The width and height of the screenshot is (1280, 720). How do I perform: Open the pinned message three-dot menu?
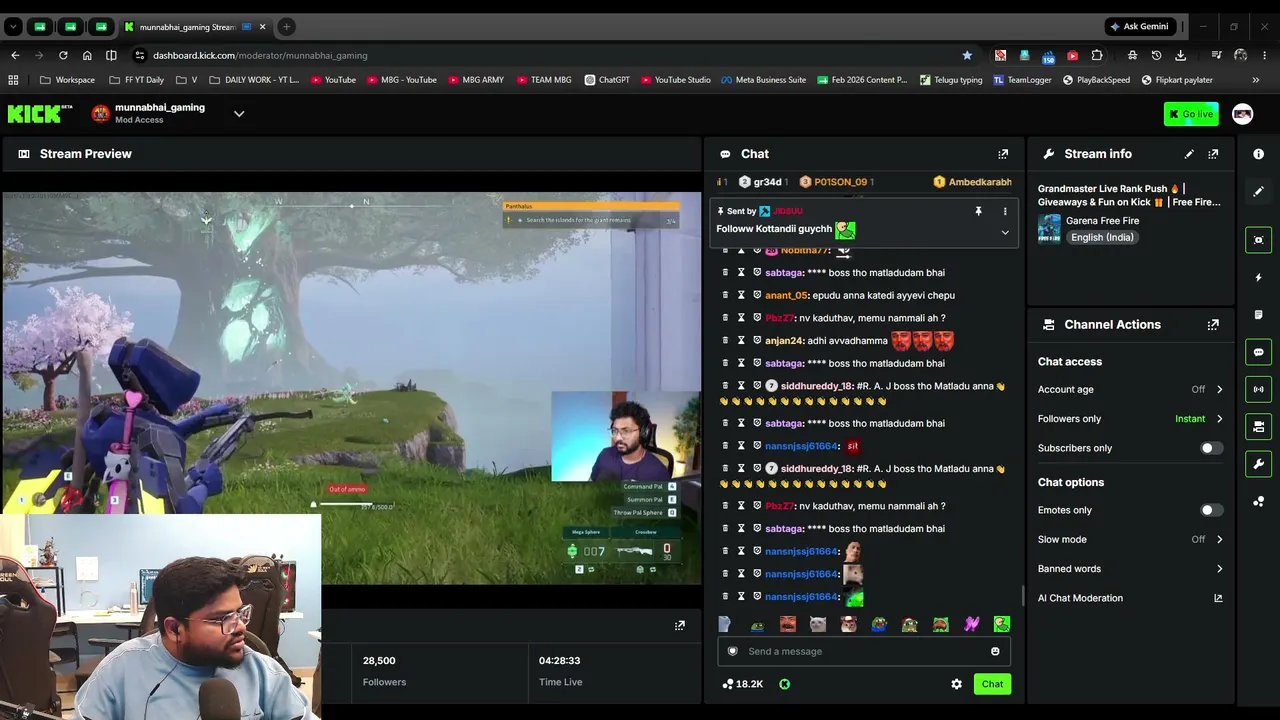point(1005,212)
